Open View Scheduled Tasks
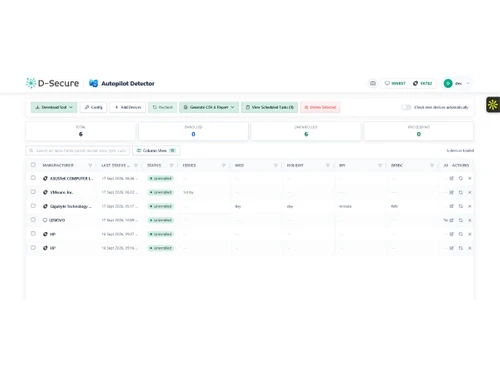This screenshot has width=500, height=375. pos(269,107)
